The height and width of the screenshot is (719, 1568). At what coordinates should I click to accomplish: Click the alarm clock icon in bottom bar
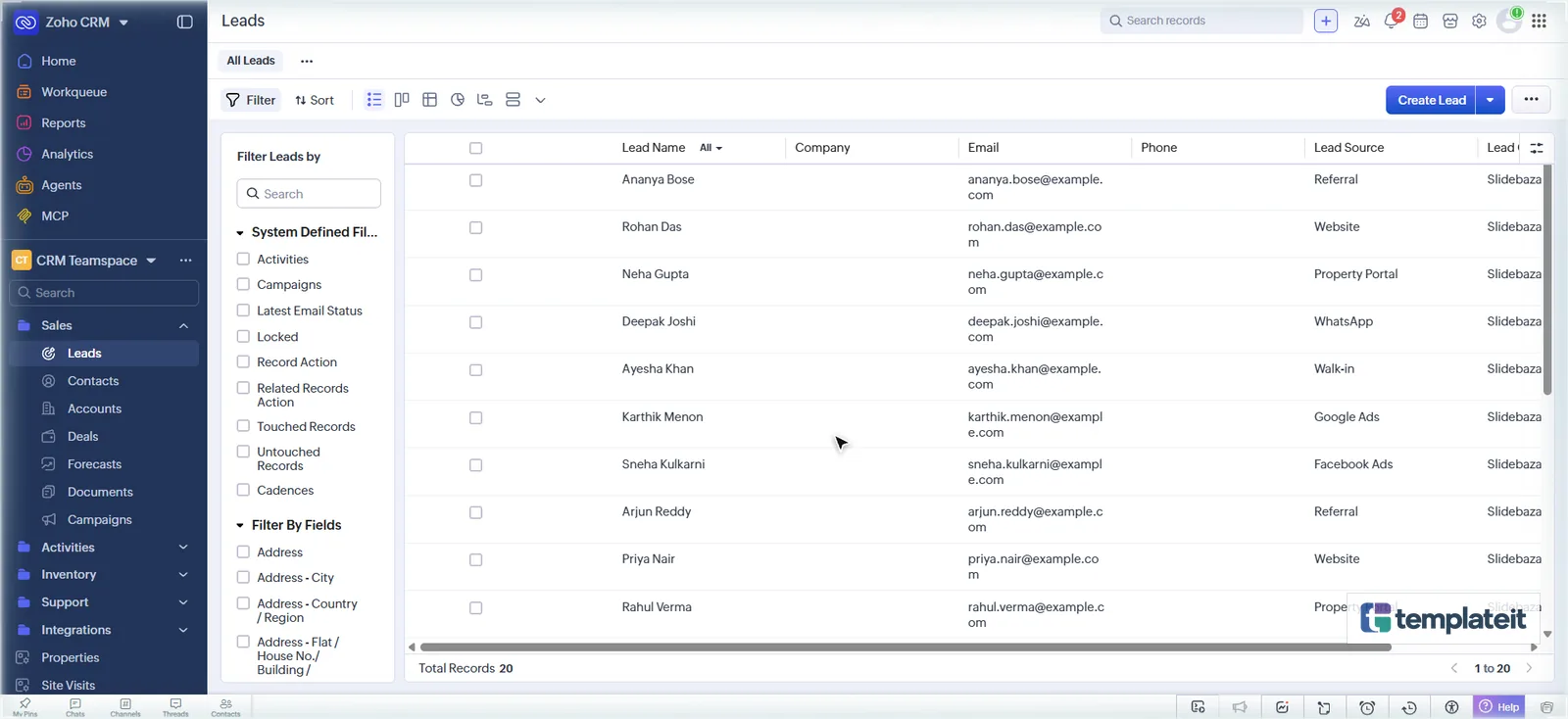pyautogui.click(x=1367, y=707)
